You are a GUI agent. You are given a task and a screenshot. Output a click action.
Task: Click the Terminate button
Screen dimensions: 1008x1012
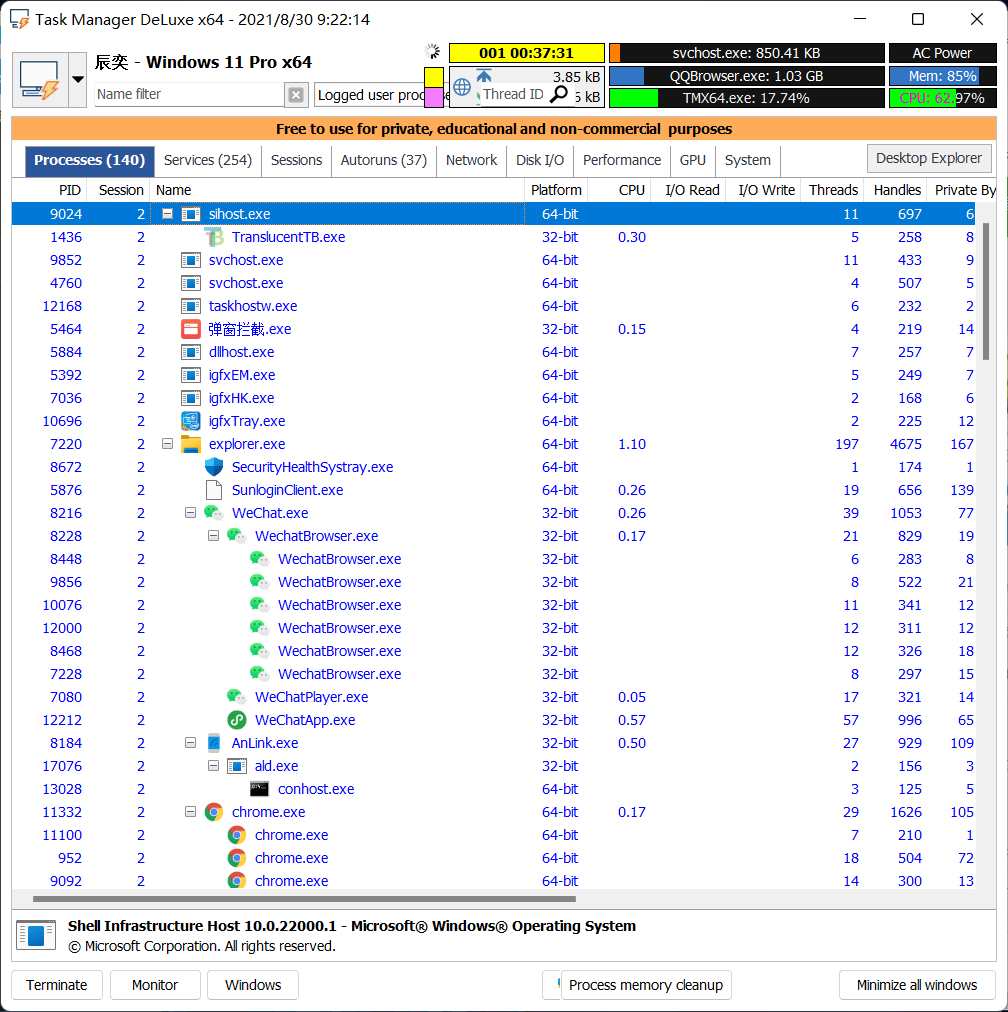point(57,985)
